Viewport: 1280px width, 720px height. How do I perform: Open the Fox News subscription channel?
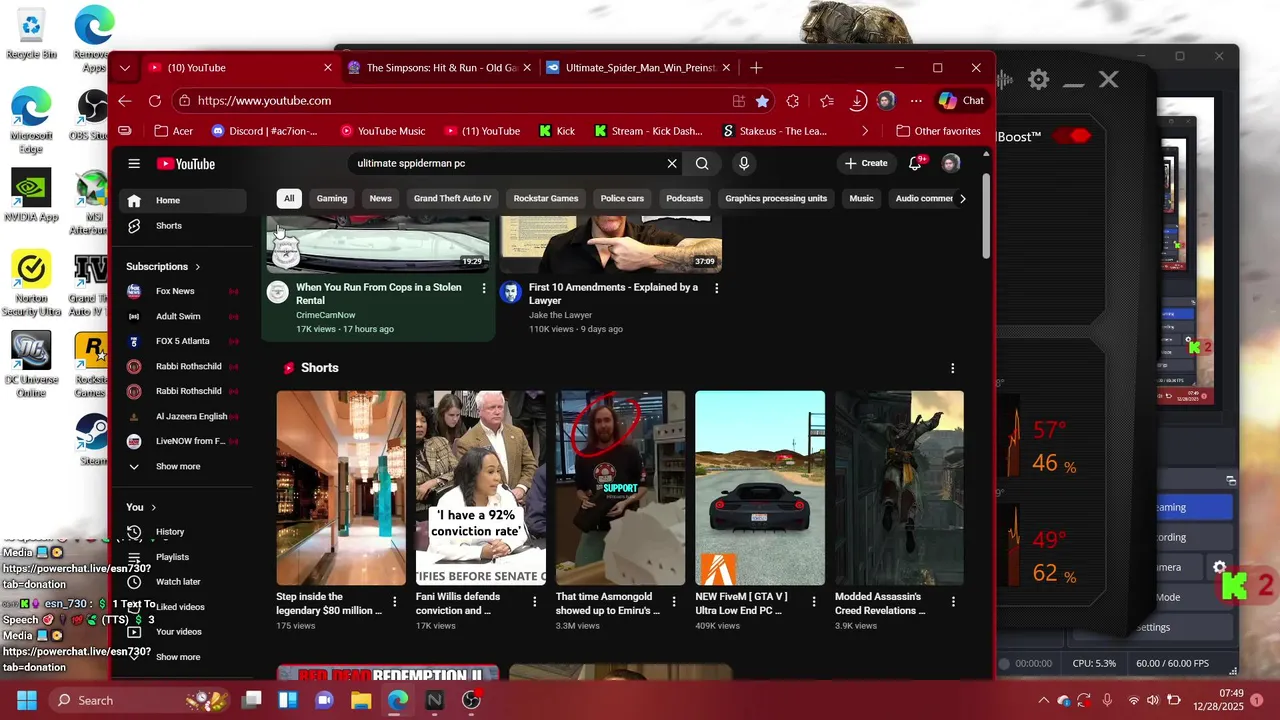(x=182, y=291)
